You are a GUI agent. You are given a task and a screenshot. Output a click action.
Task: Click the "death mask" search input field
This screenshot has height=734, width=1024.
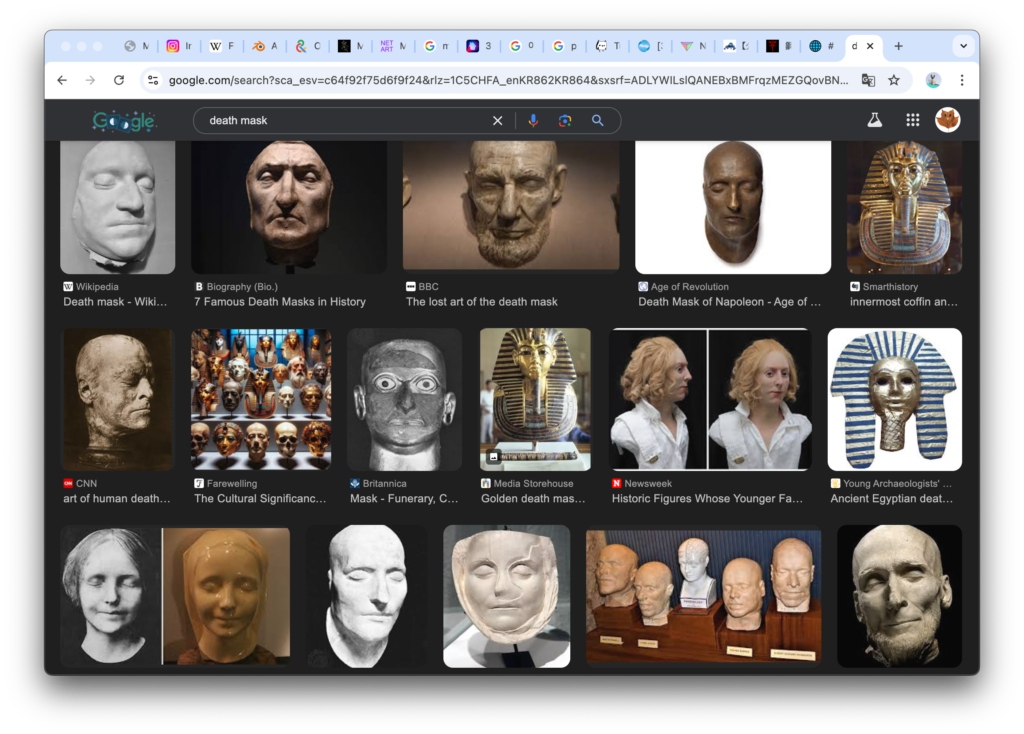pos(340,120)
